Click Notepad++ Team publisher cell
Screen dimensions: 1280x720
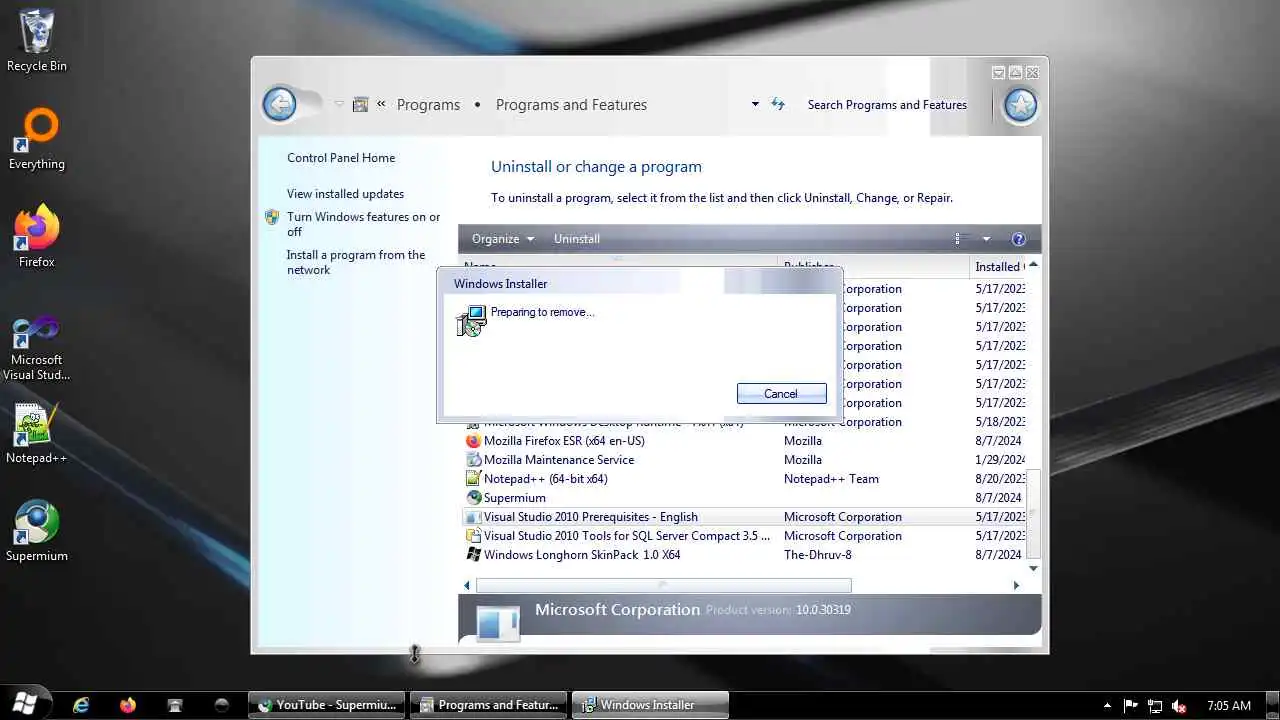831,479
